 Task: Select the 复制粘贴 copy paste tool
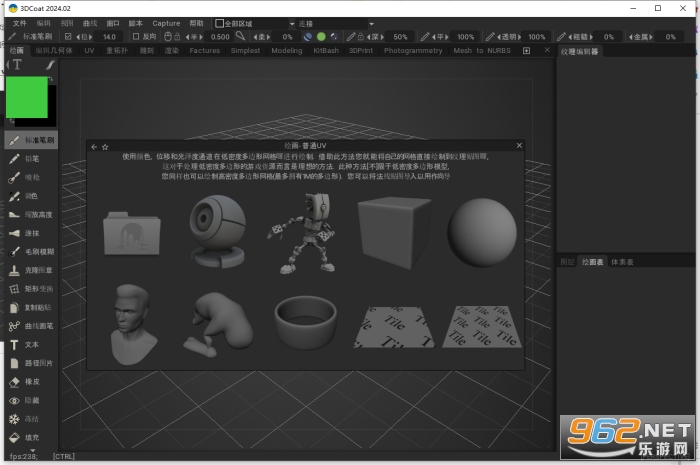pos(31,307)
